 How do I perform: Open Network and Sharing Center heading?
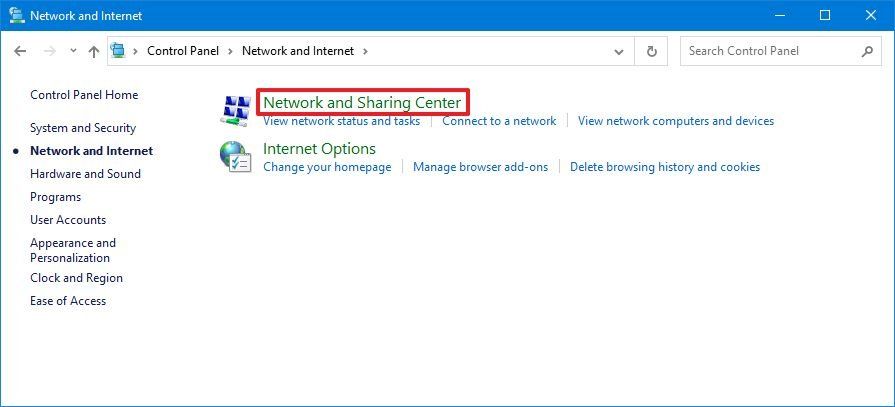[x=362, y=103]
